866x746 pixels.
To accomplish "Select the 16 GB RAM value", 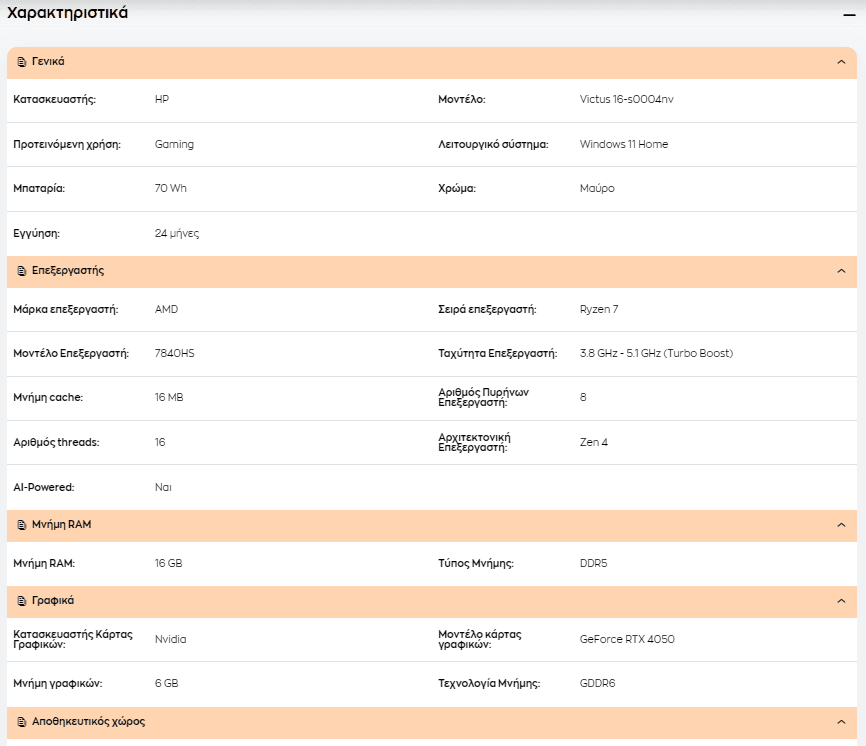I will point(168,563).
